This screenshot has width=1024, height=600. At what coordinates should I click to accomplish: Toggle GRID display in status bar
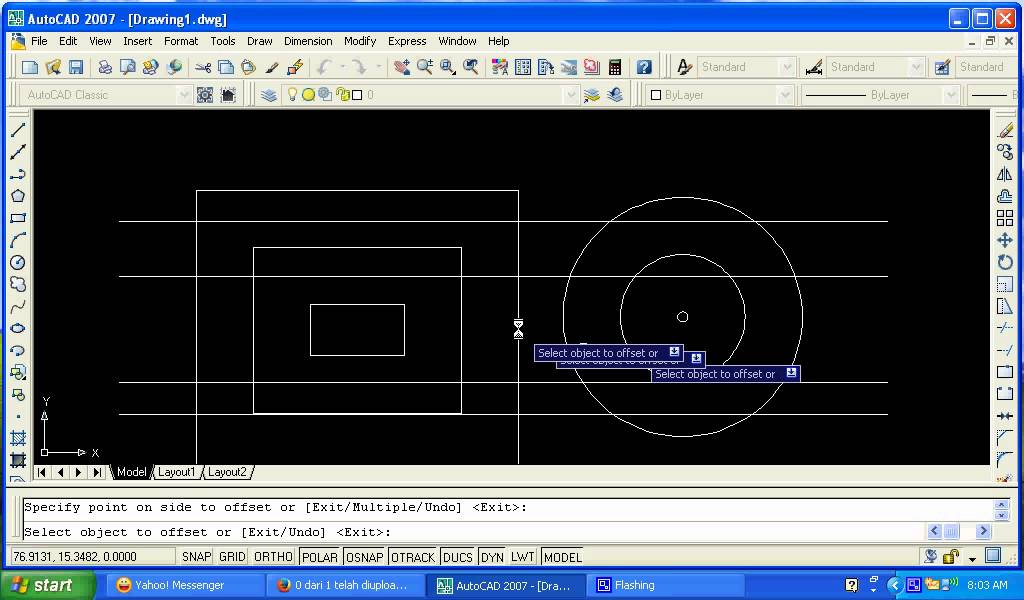point(232,557)
